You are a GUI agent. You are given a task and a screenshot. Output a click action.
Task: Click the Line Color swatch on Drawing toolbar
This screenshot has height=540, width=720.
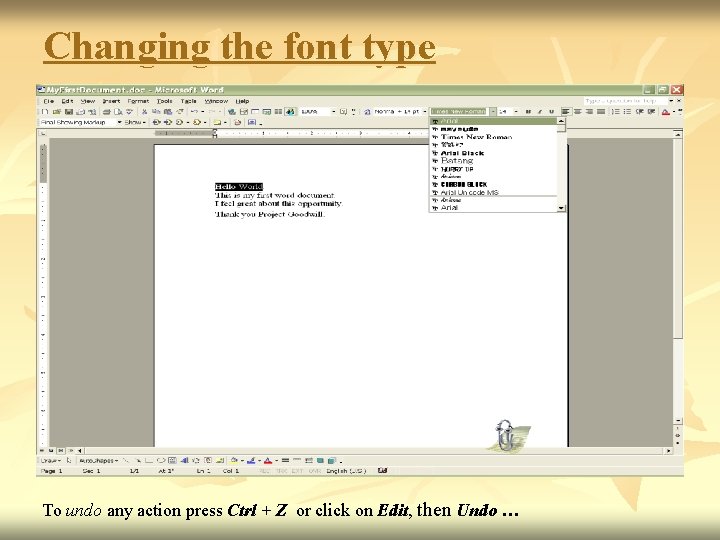point(251,460)
